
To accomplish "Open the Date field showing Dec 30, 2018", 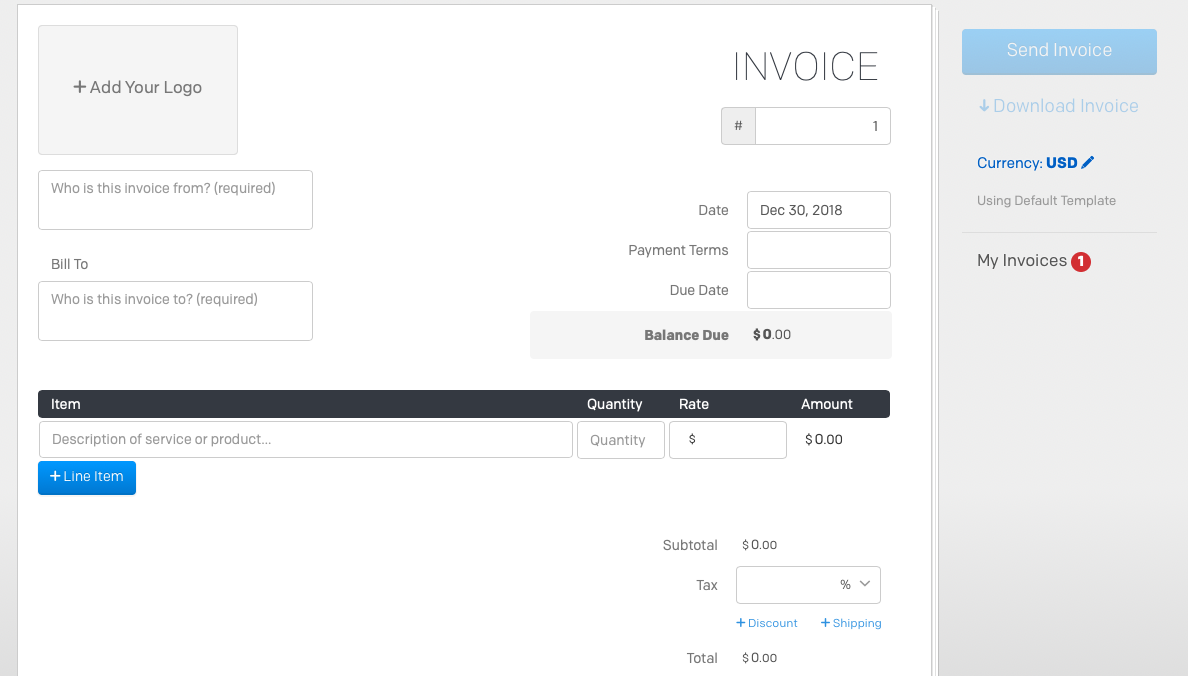I will click(818, 210).
